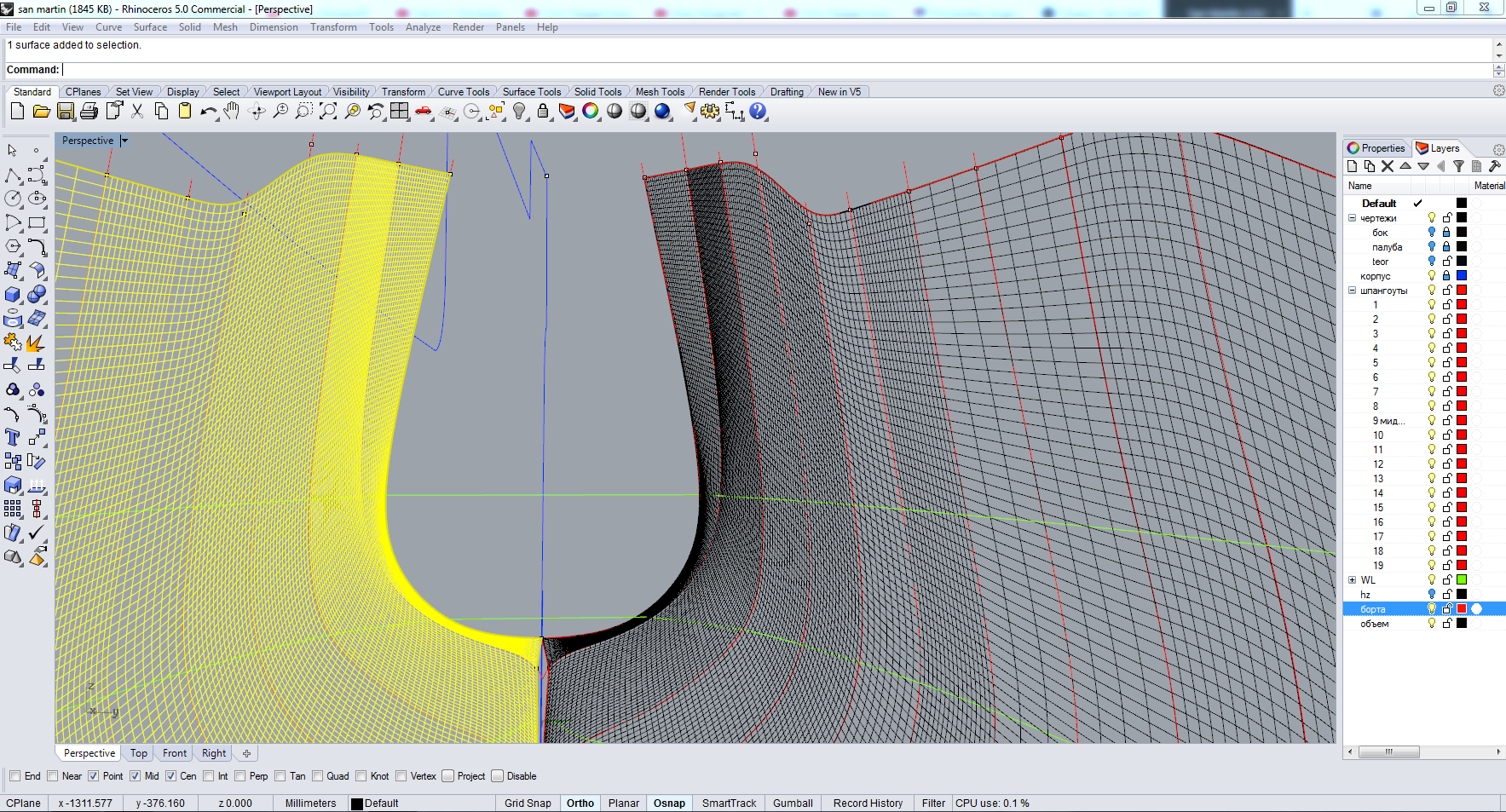Select the Text object tool
1506x812 pixels.
(13, 438)
